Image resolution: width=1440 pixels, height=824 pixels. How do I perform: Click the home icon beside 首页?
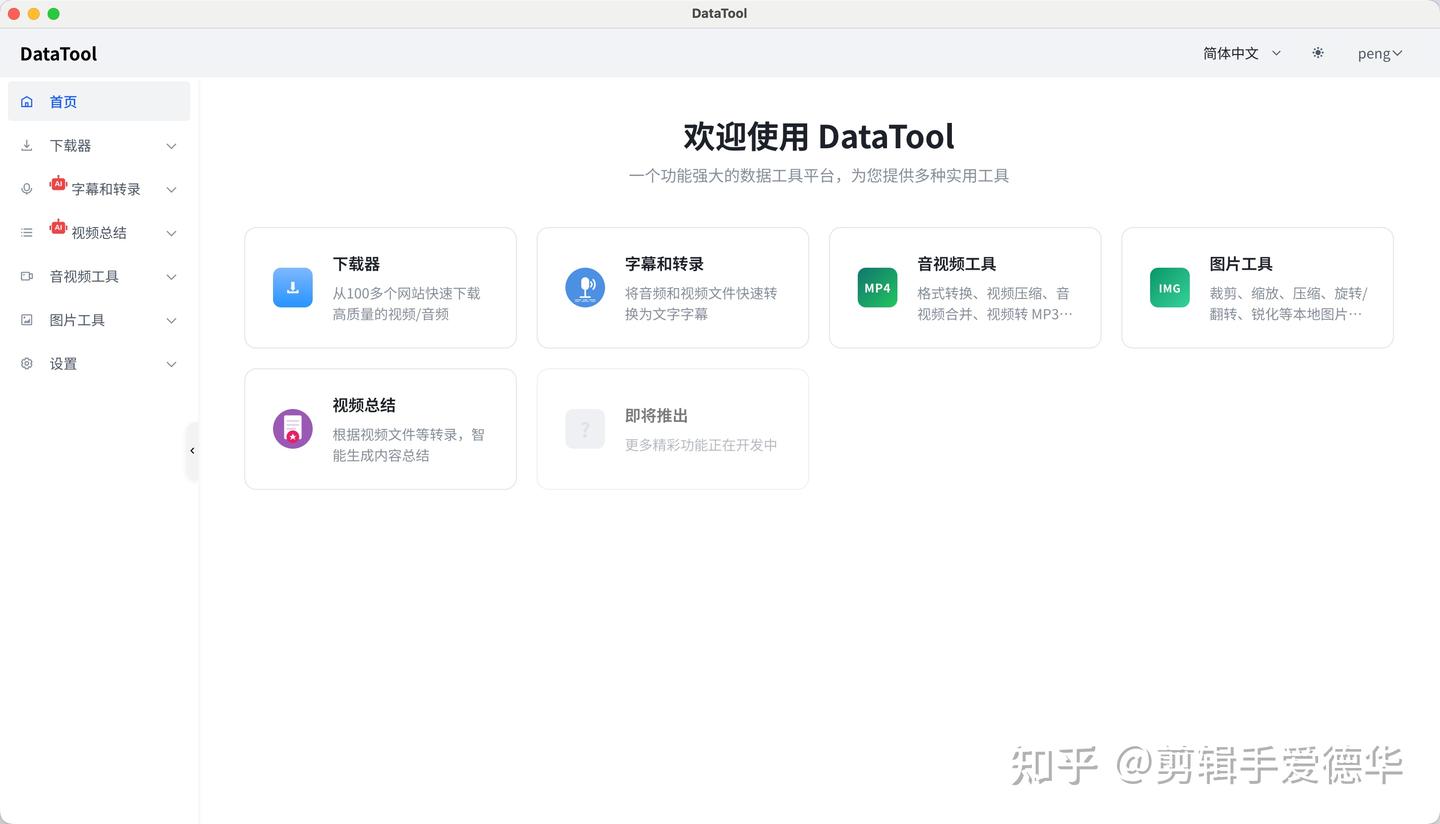[27, 102]
